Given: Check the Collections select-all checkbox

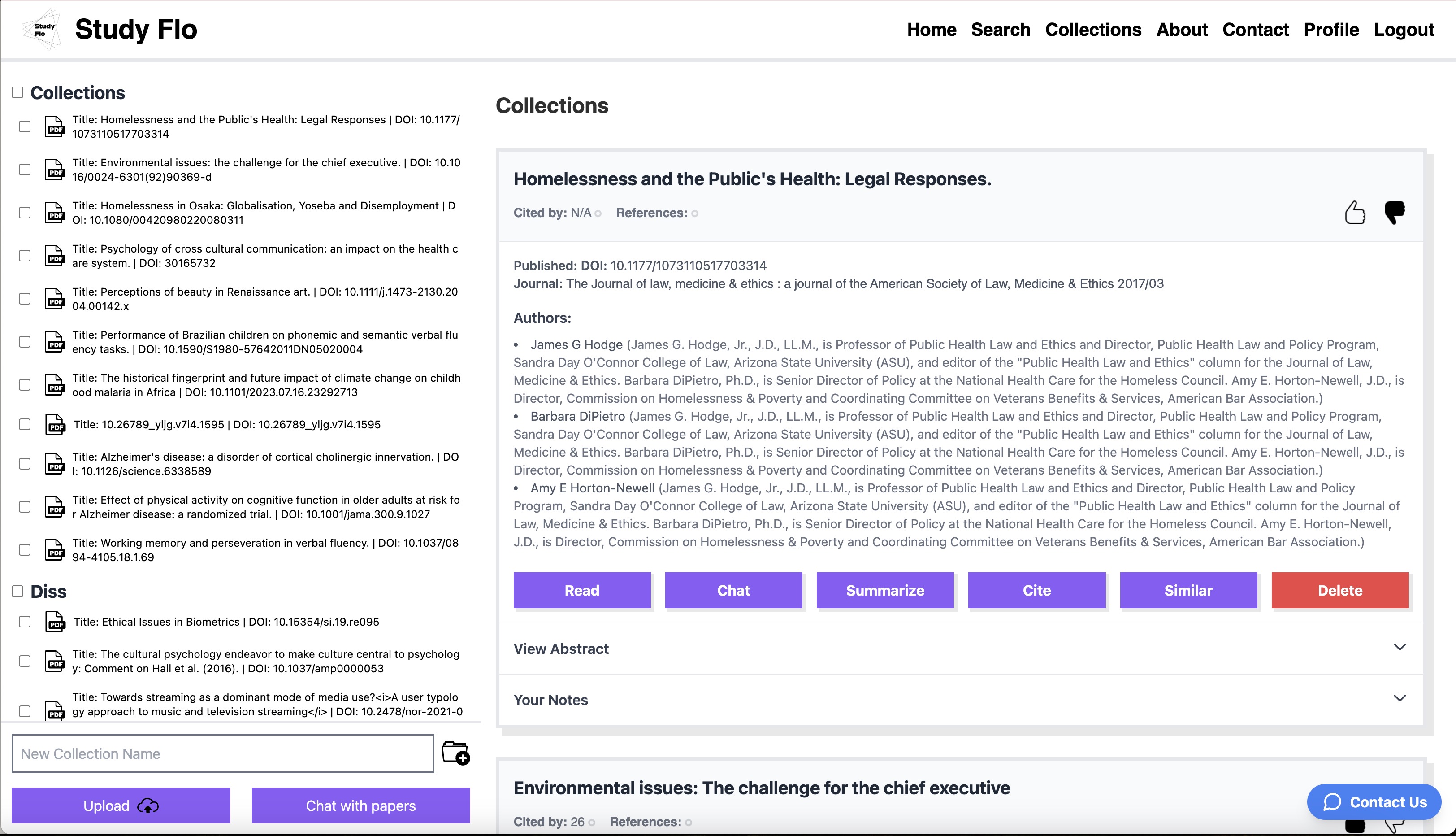Looking at the screenshot, I should [x=18, y=92].
